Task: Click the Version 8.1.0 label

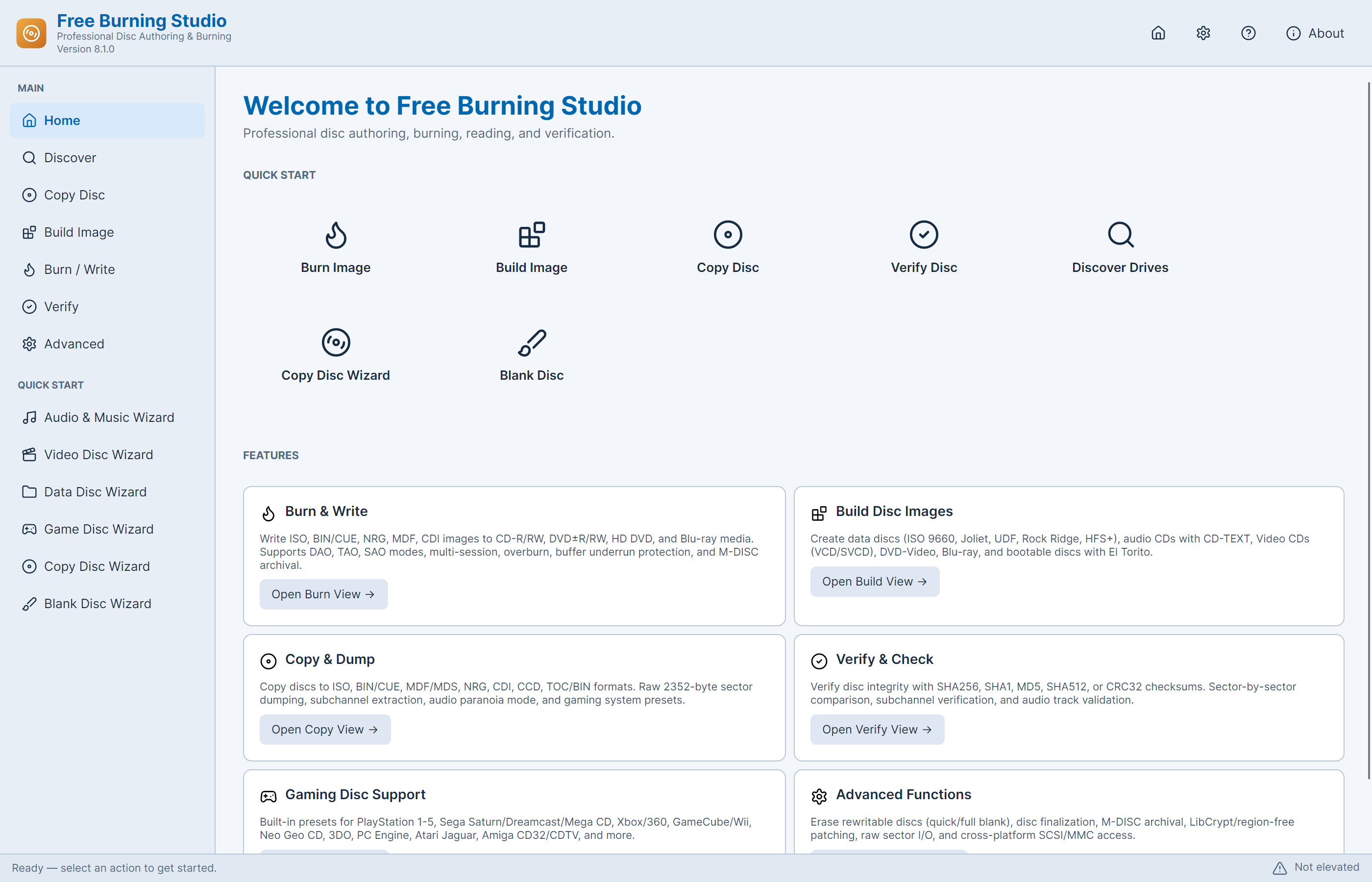Action: (85, 49)
